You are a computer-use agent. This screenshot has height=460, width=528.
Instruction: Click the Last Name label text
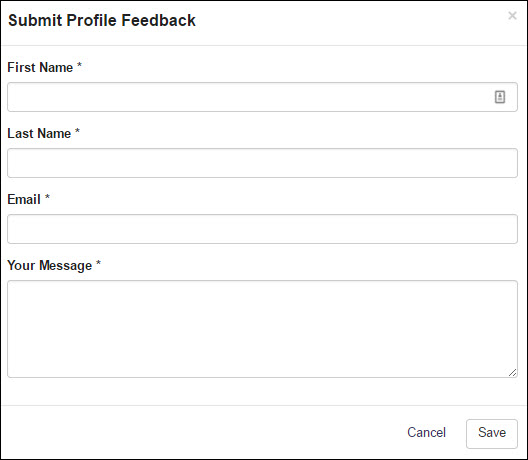click(39, 133)
